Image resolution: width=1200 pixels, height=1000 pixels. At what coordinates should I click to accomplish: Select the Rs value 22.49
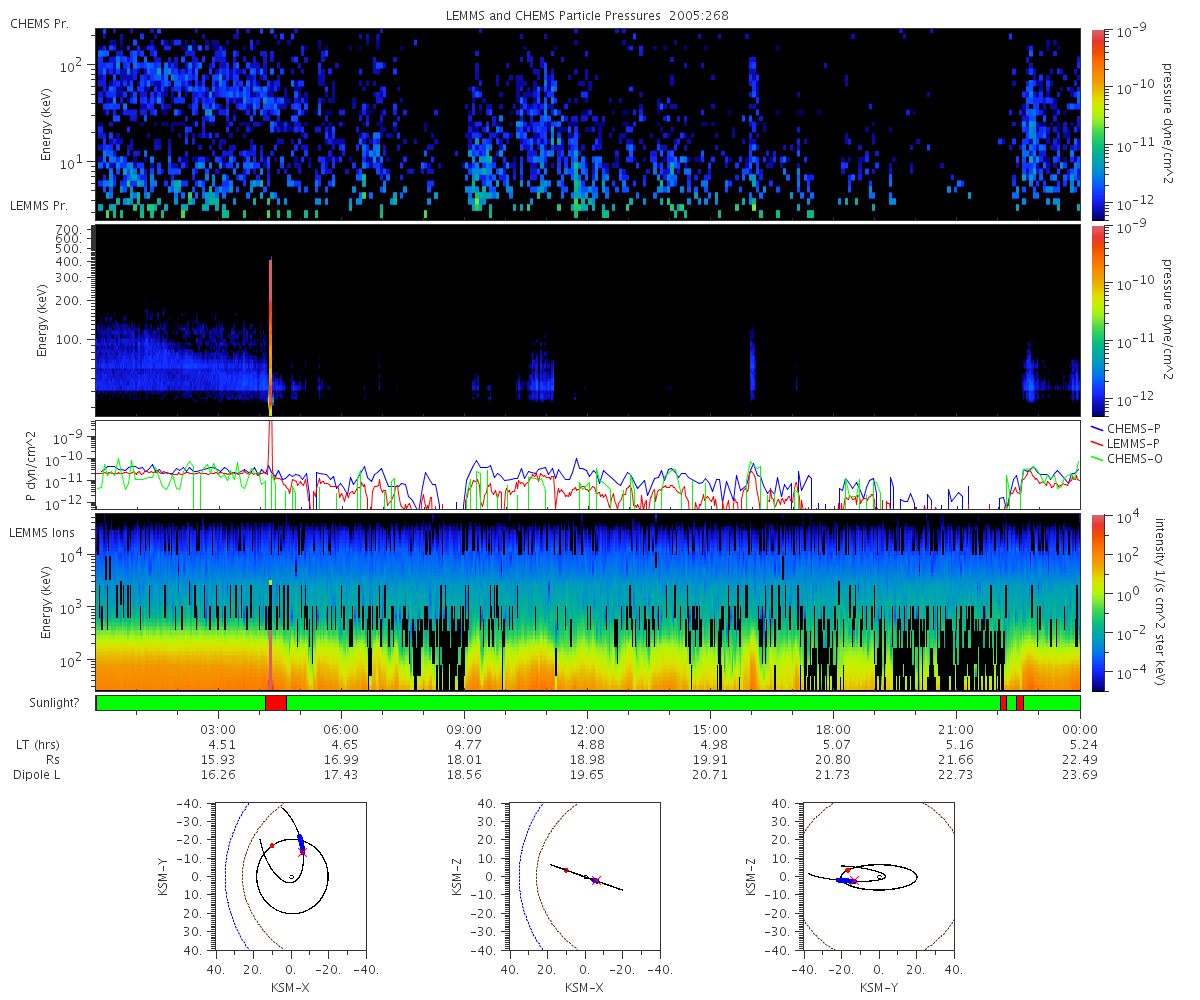pos(1080,760)
